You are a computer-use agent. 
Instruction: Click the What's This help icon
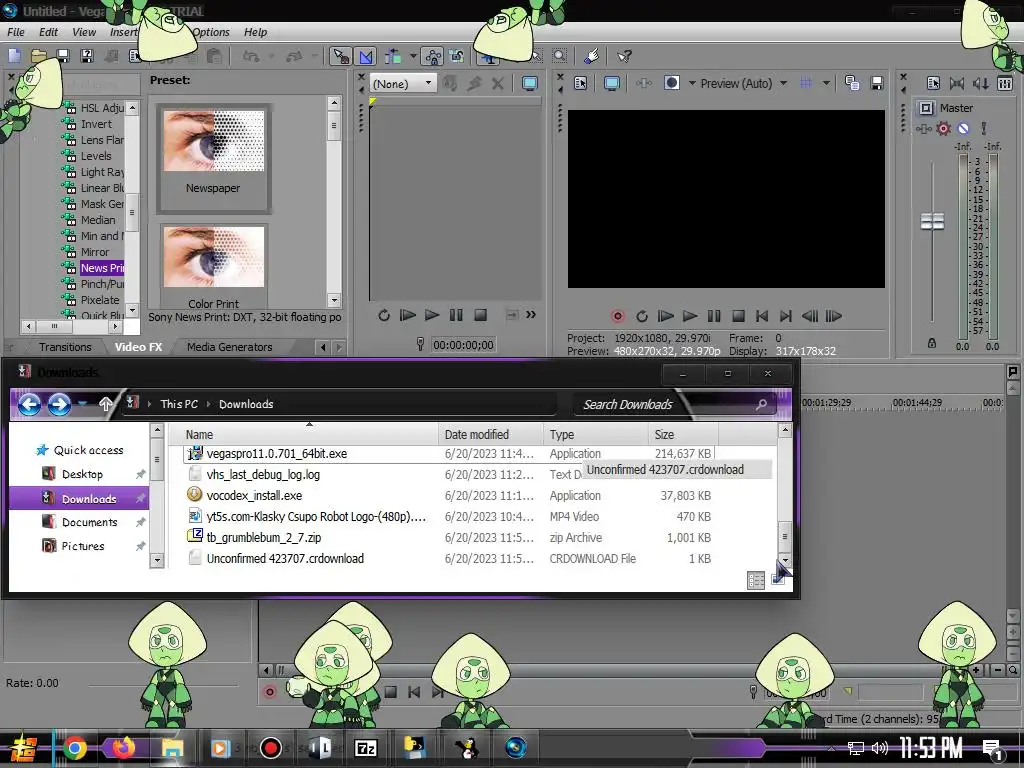click(x=624, y=56)
